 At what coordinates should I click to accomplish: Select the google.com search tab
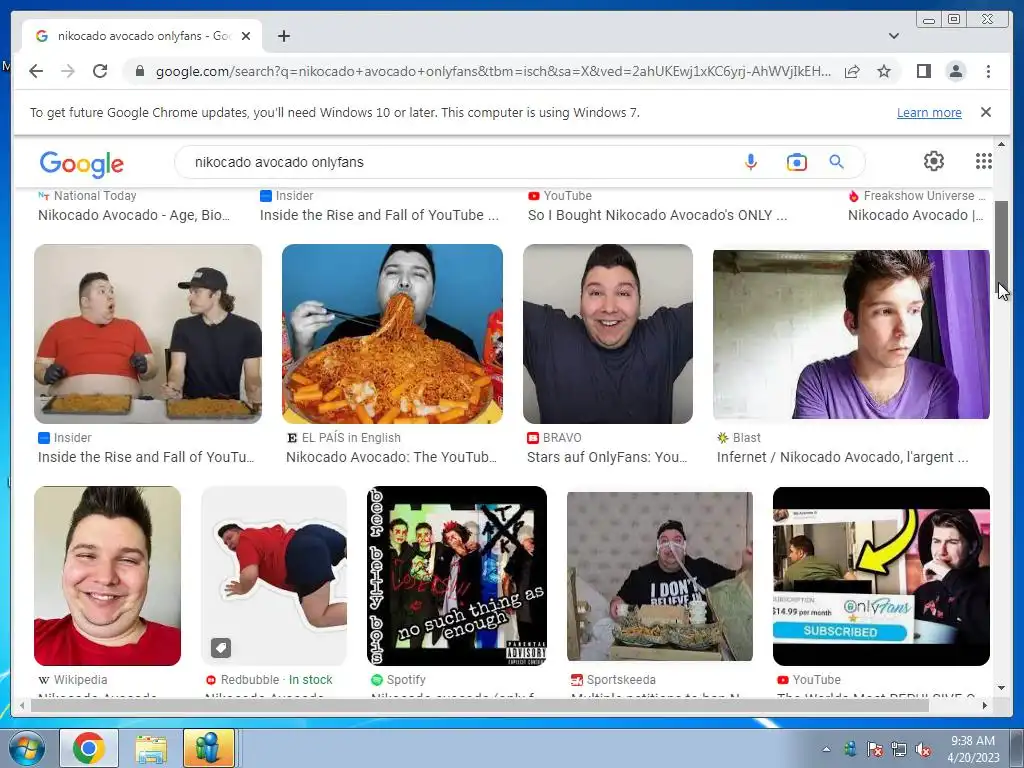click(142, 36)
